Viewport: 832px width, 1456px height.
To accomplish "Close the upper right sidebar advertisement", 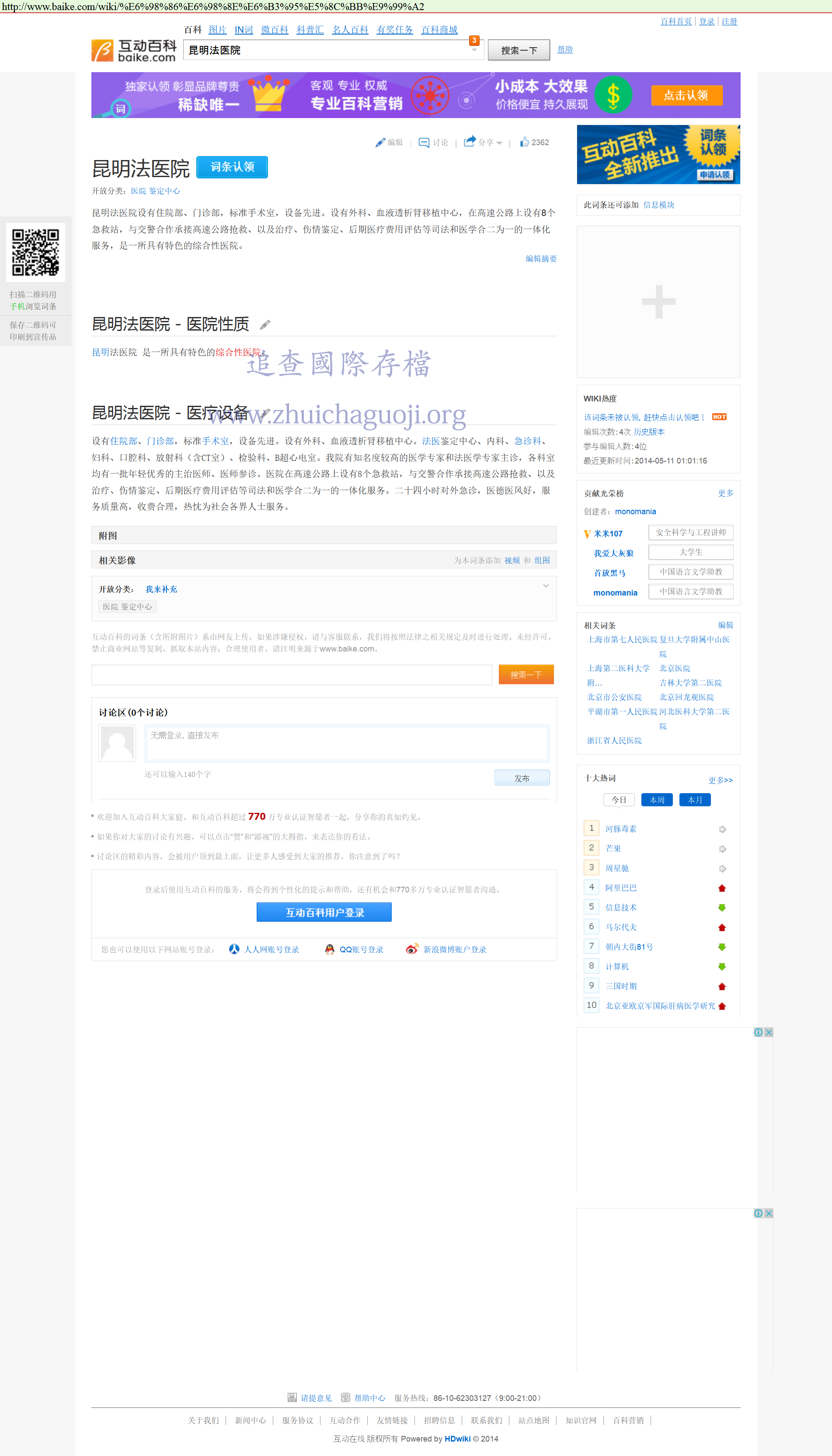I will pyautogui.click(x=769, y=1032).
